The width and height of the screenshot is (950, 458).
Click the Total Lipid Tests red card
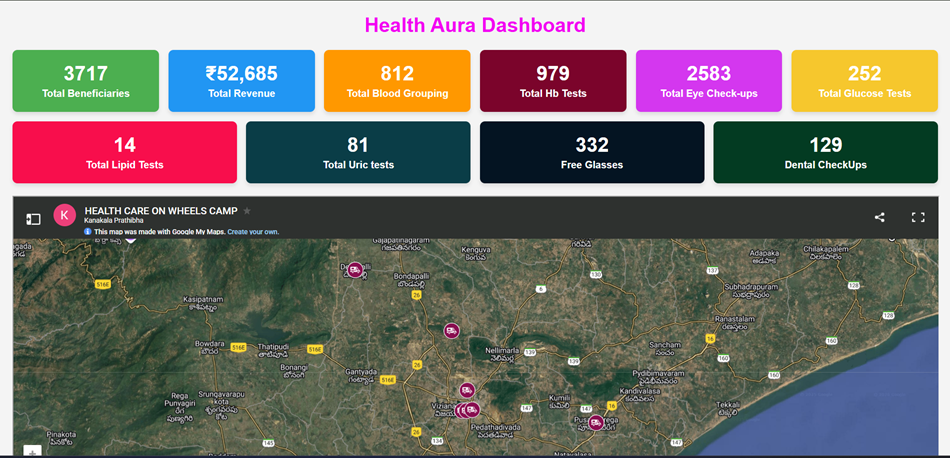click(x=125, y=152)
